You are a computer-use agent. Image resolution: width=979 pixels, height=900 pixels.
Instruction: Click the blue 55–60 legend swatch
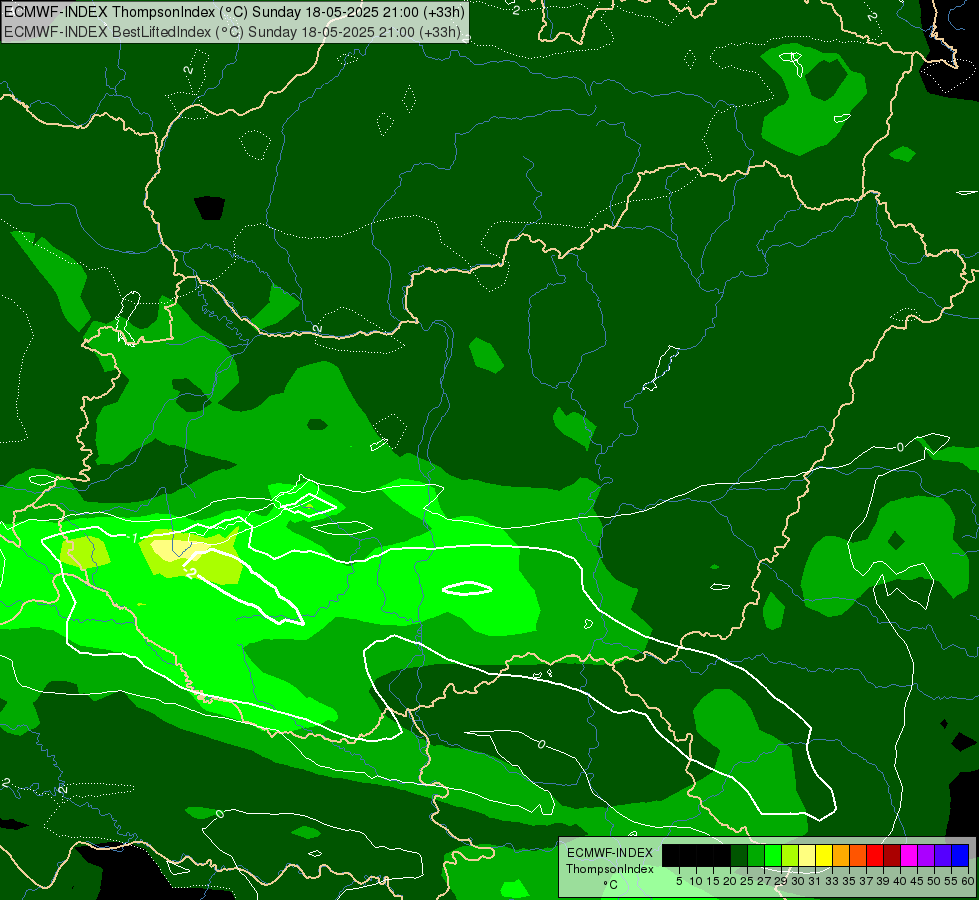[960, 855]
